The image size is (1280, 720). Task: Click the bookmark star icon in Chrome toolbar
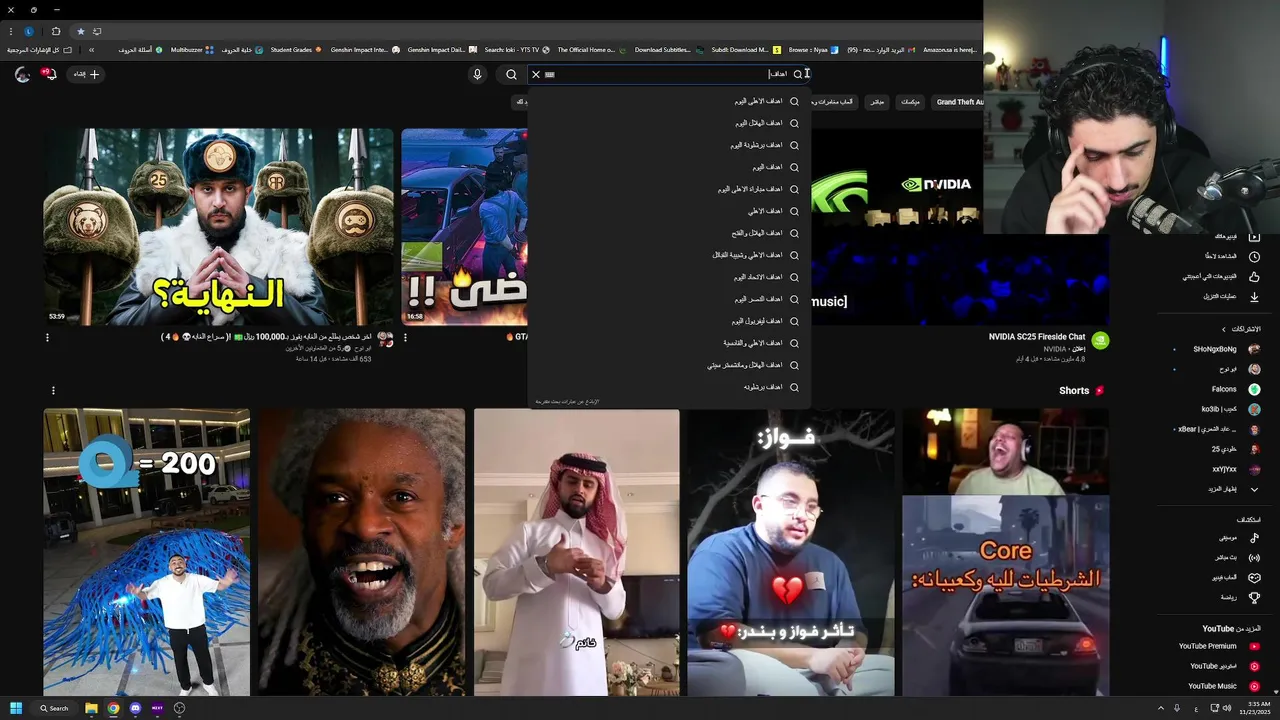(x=81, y=31)
